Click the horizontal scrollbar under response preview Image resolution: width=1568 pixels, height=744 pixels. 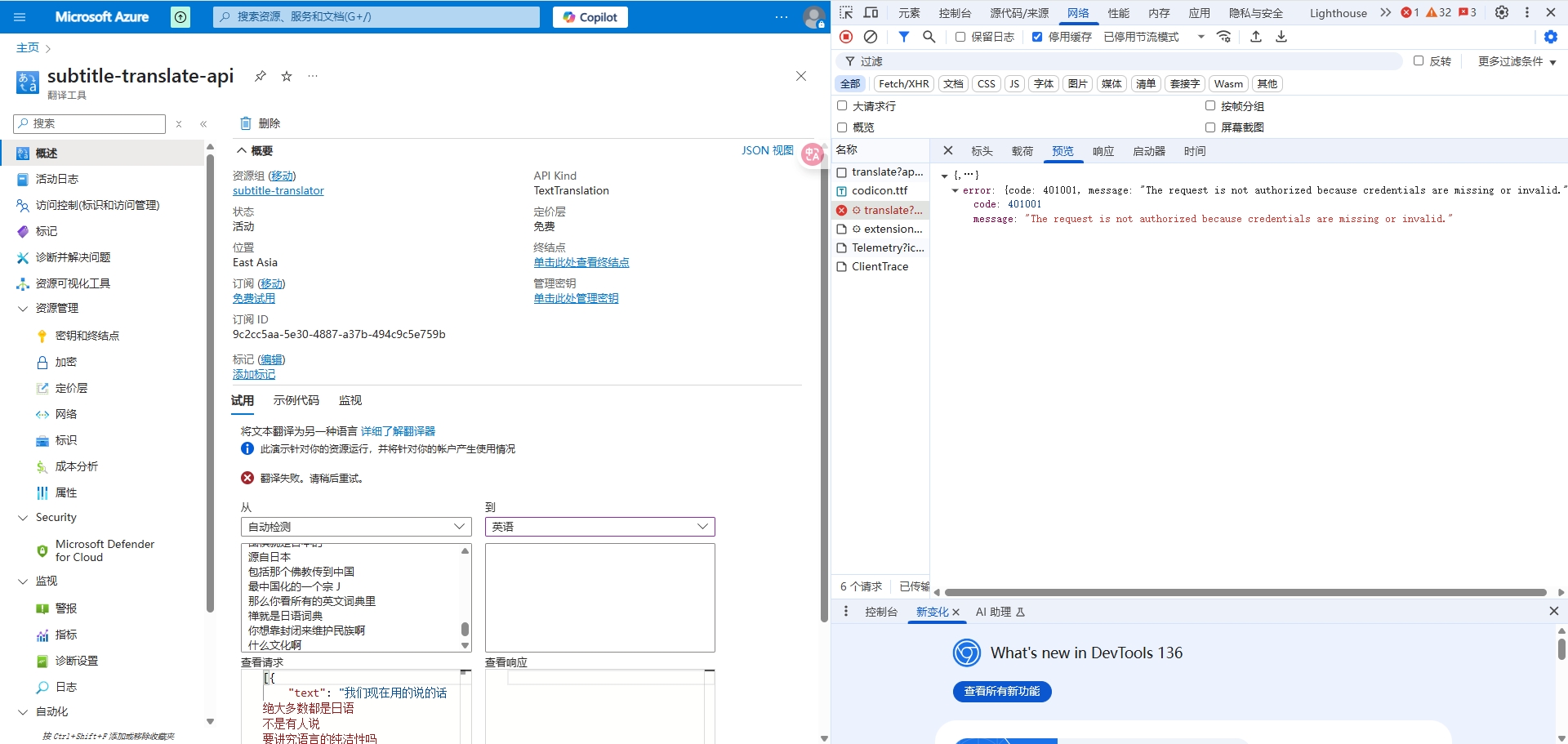(x=1245, y=592)
